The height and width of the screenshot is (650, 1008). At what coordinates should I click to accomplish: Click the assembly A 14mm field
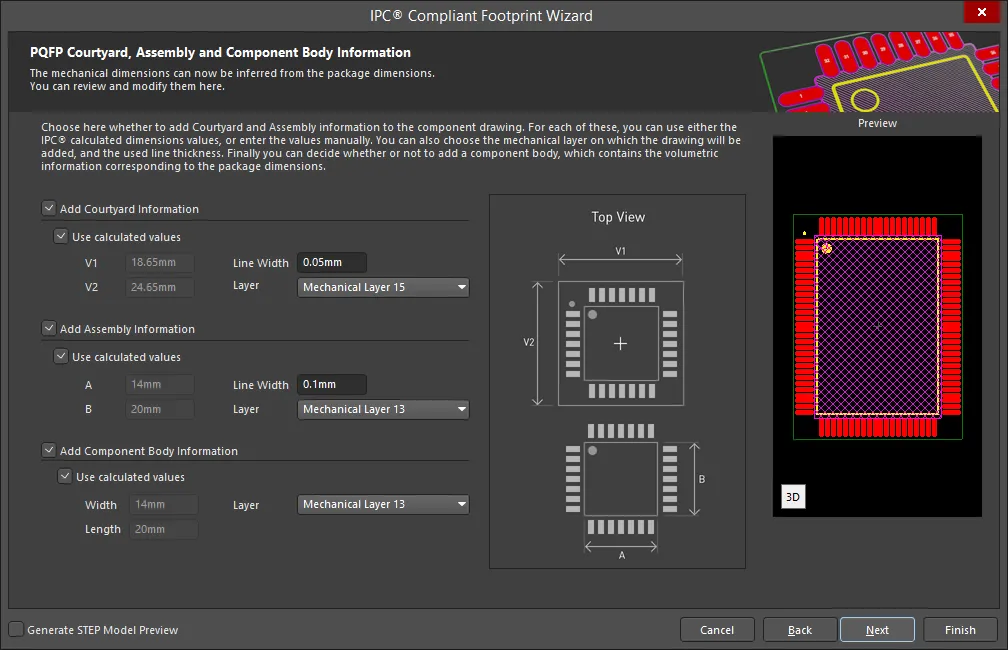click(159, 384)
